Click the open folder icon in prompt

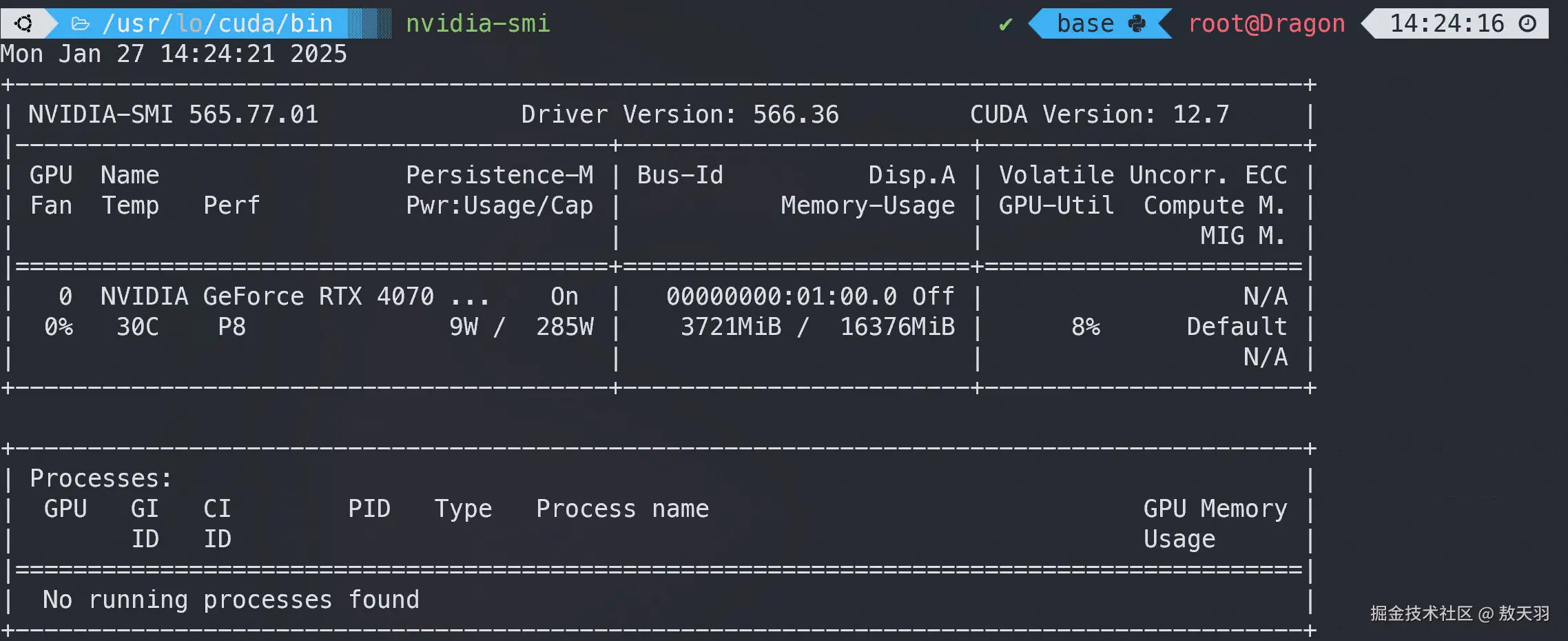[x=81, y=24]
